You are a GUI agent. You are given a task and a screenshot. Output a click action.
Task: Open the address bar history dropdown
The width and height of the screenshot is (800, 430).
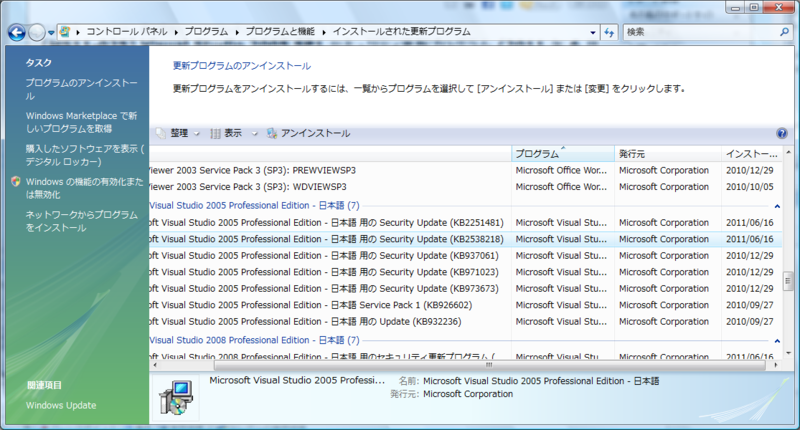click(x=592, y=32)
